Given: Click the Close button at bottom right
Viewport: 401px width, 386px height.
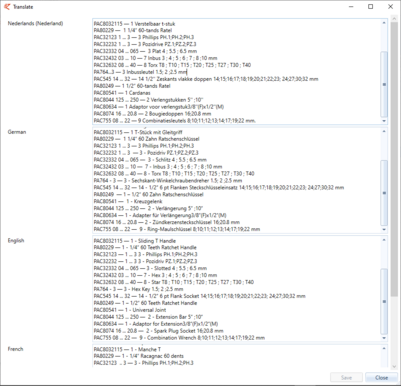Looking at the screenshot, I should [x=381, y=377].
